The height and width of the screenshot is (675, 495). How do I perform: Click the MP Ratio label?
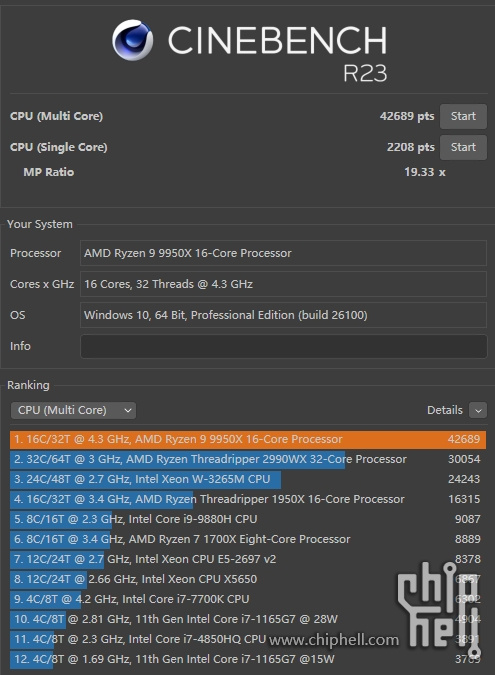coord(49,172)
